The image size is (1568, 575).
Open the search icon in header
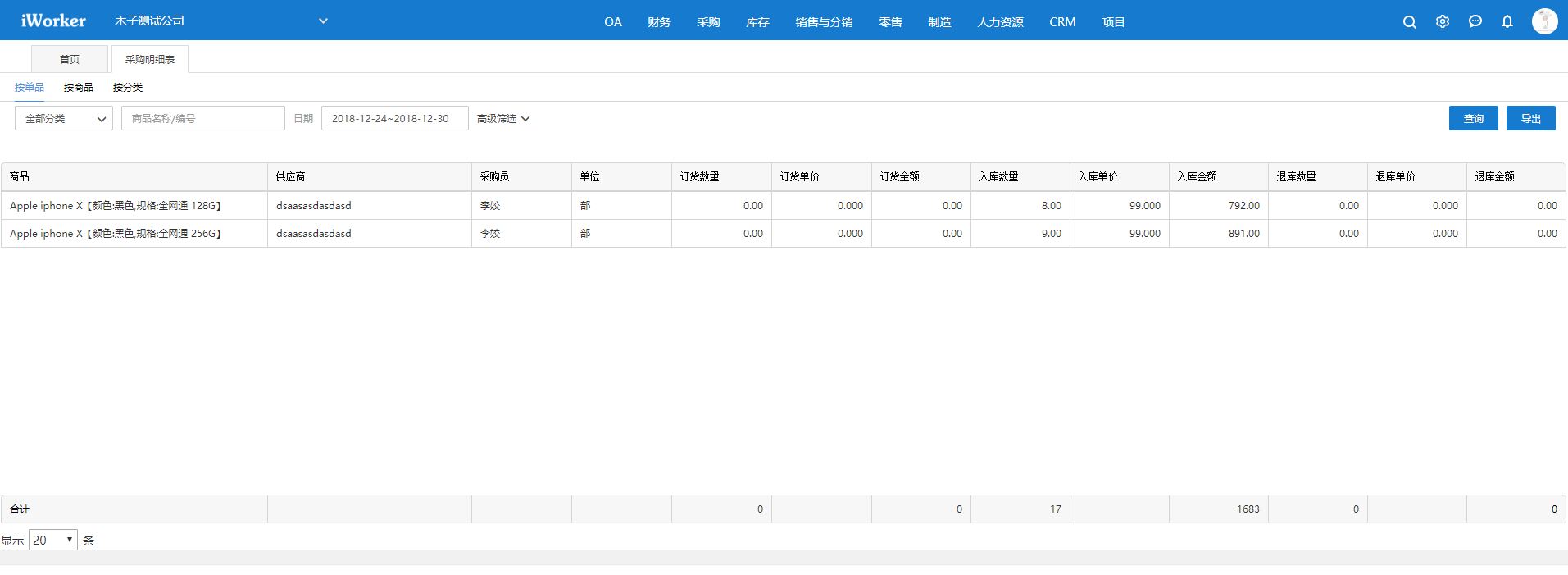[1410, 22]
